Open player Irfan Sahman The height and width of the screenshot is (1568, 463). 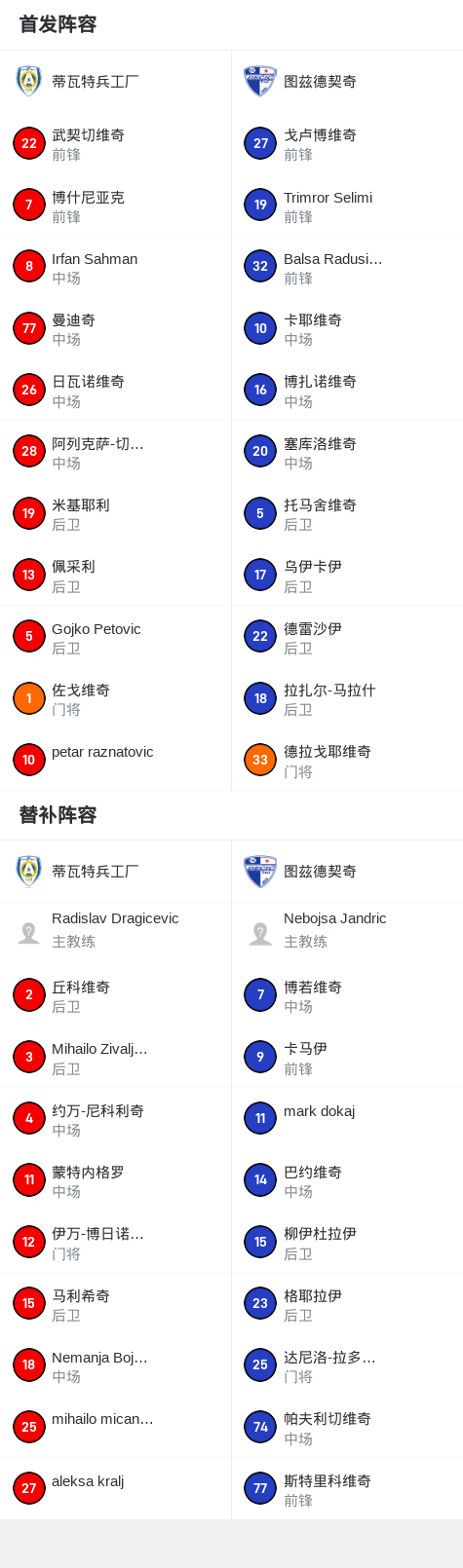coord(116,267)
